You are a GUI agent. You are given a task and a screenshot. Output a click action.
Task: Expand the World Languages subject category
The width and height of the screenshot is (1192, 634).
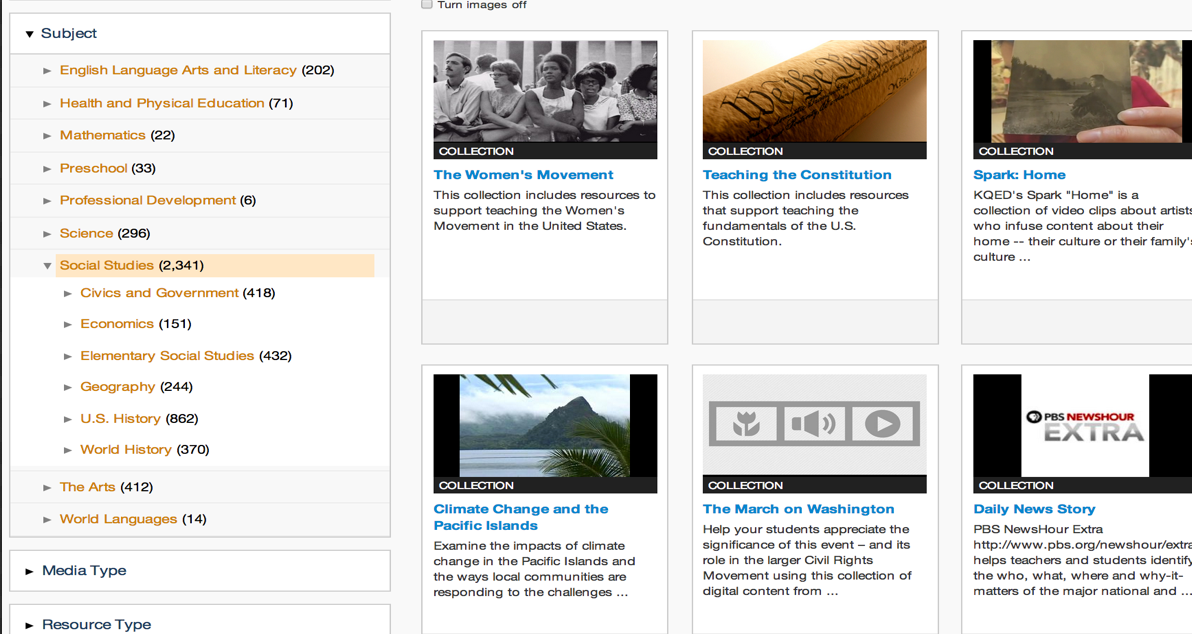46,518
